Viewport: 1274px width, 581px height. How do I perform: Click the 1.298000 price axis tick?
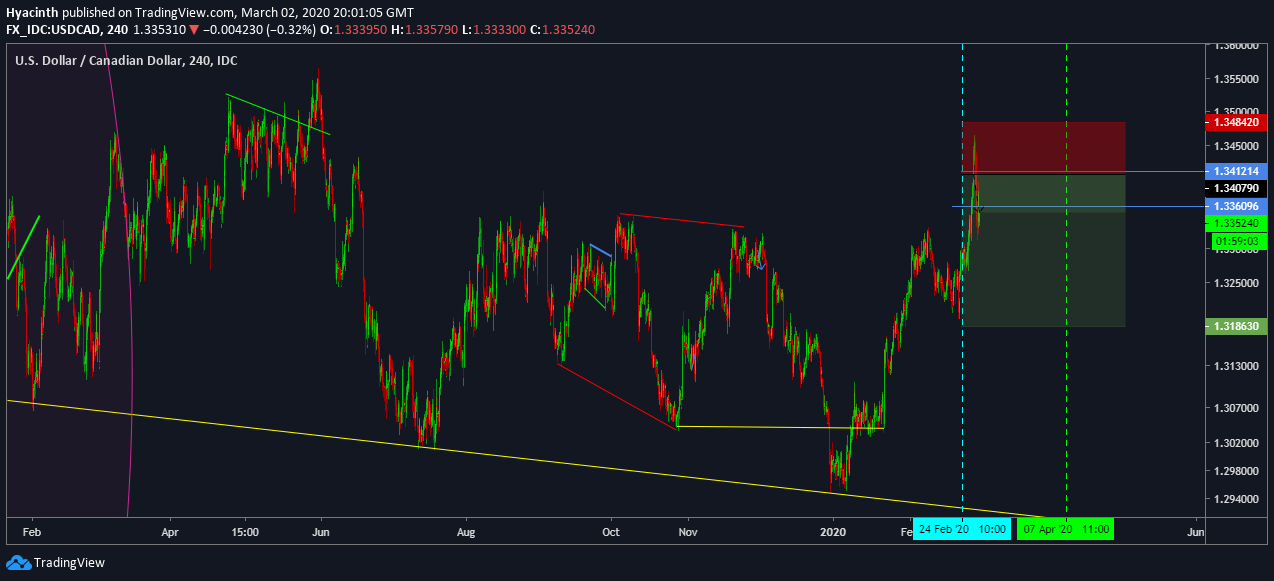pyautogui.click(x=1238, y=470)
